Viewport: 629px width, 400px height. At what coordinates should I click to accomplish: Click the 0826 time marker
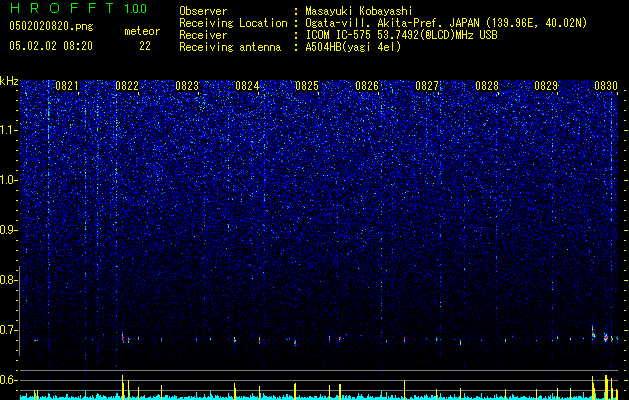367,86
